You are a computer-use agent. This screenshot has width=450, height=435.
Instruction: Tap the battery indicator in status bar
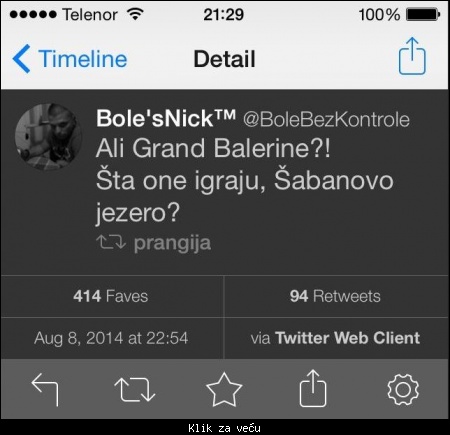[x=423, y=15]
